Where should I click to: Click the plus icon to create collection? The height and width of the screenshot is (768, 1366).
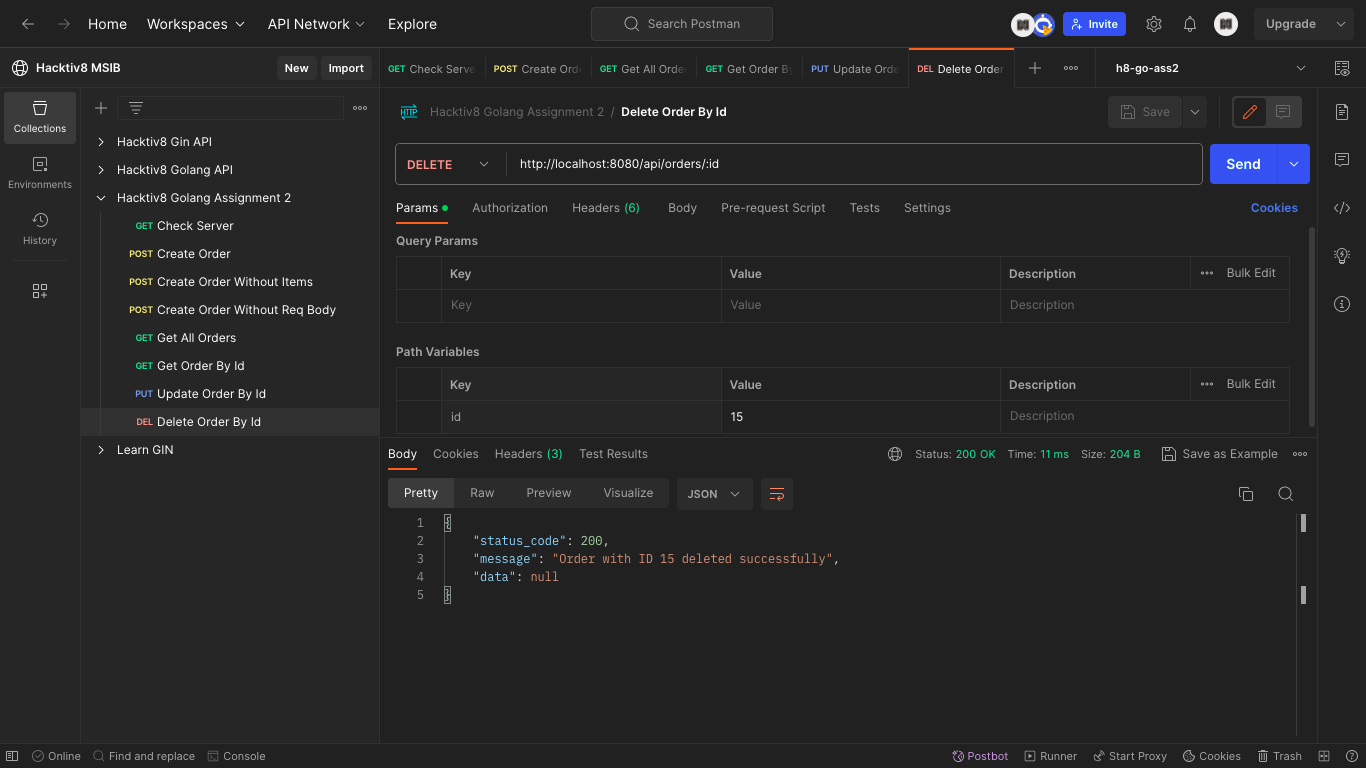pos(101,108)
